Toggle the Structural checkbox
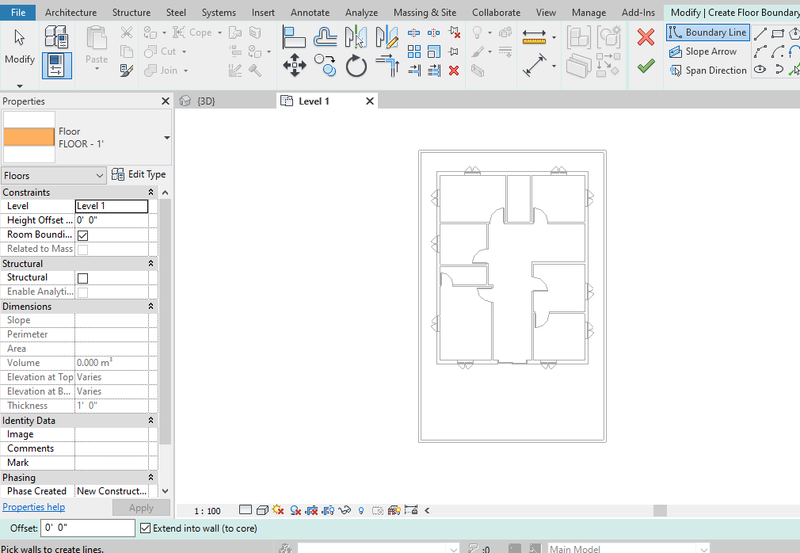The height and width of the screenshot is (553, 800). pos(83,278)
